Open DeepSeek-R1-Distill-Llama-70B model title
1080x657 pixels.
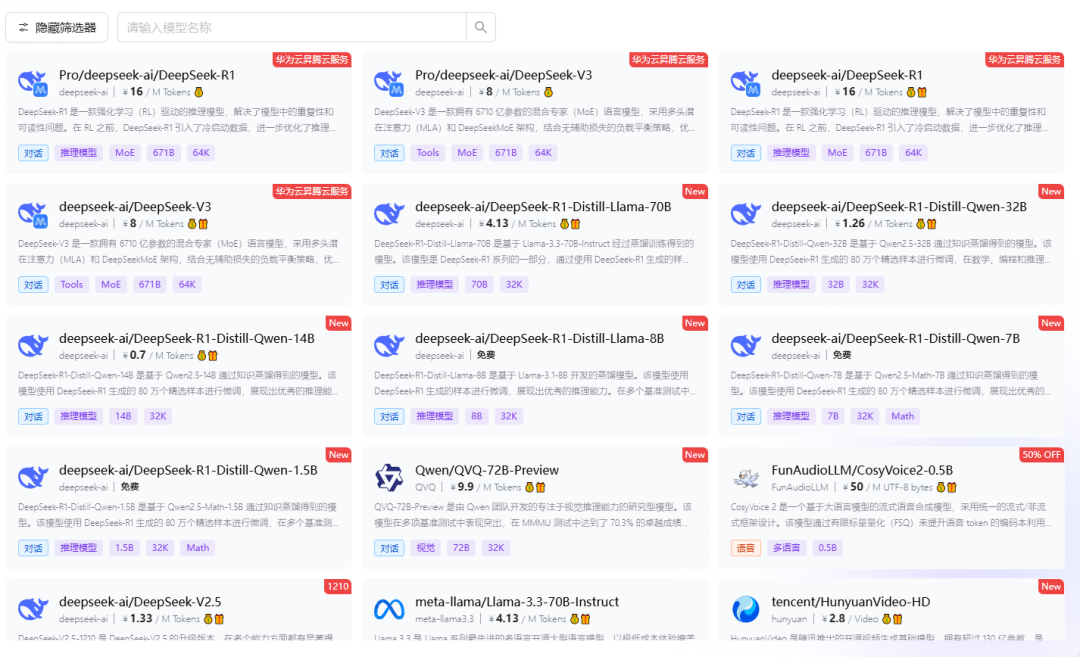[543, 207]
